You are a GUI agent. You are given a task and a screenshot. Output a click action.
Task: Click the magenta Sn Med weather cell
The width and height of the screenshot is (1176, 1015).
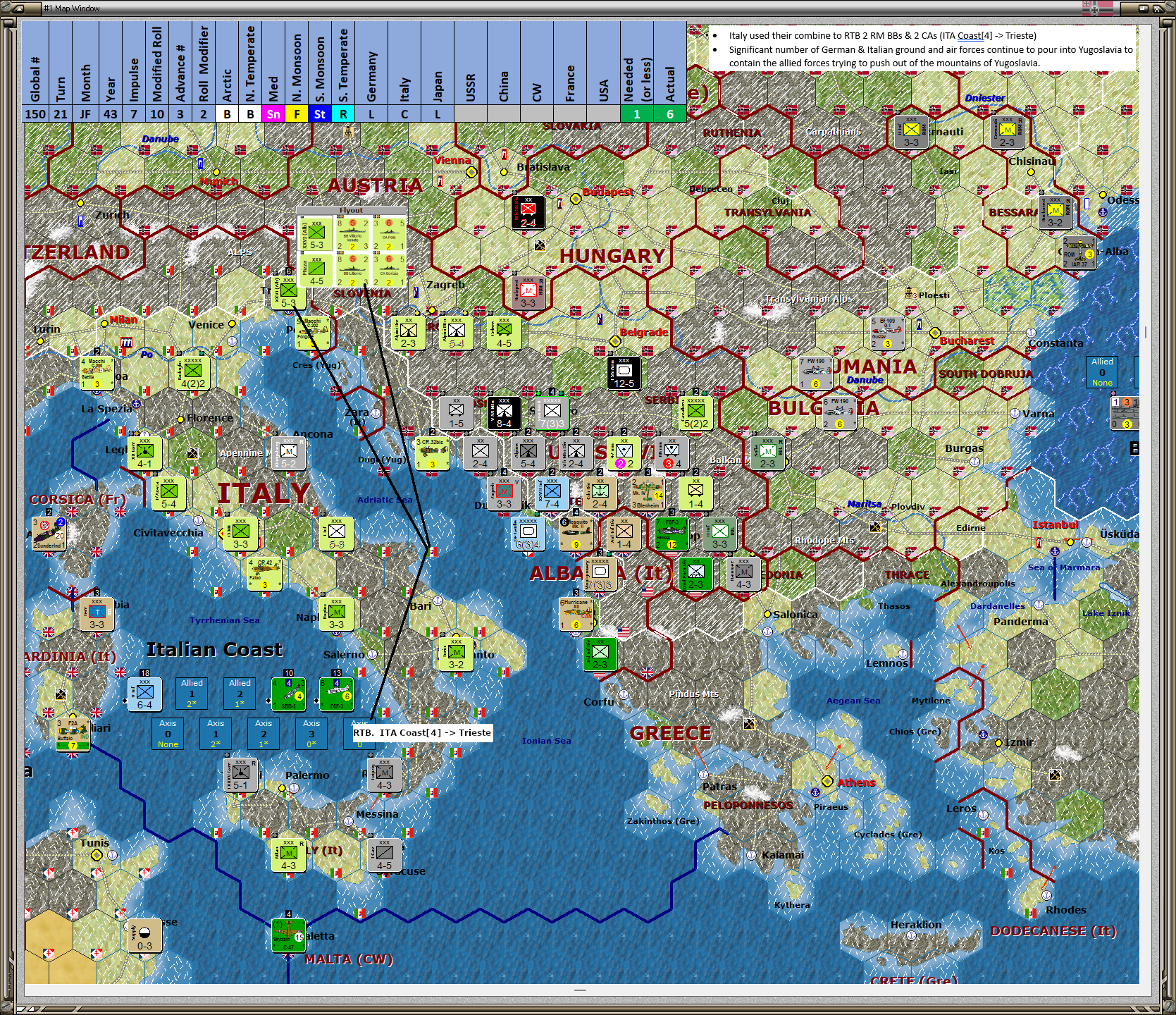273,114
